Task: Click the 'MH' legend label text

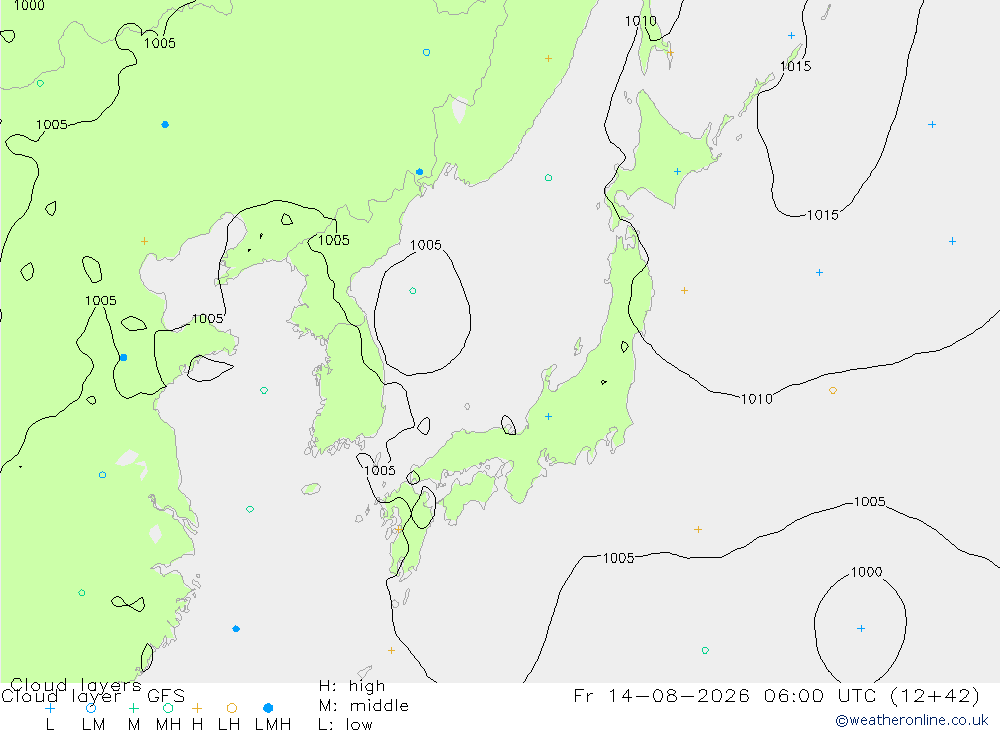Action: tap(168, 725)
